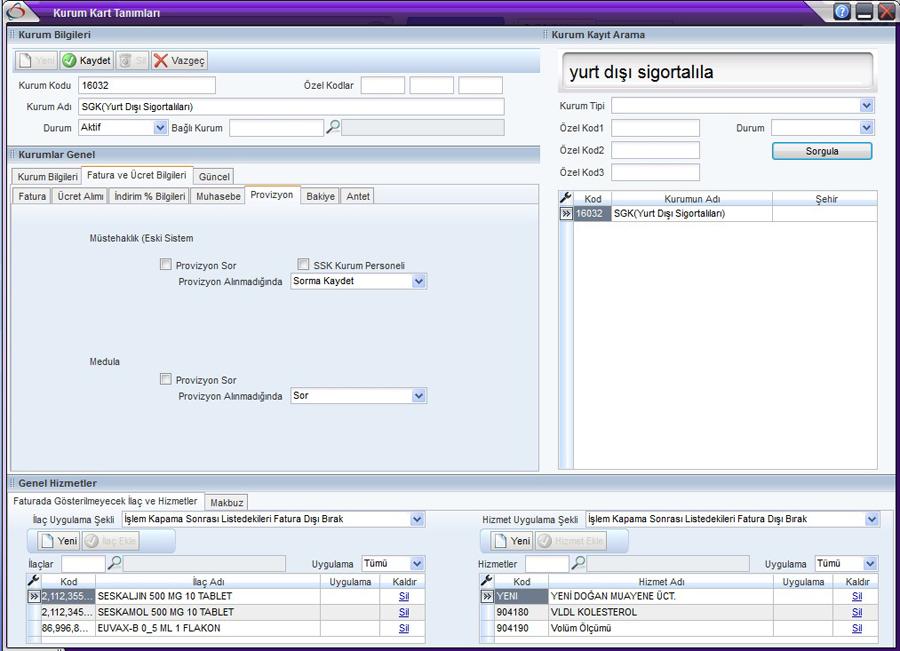Click the Sorgula button
This screenshot has height=651, width=900.
[822, 151]
